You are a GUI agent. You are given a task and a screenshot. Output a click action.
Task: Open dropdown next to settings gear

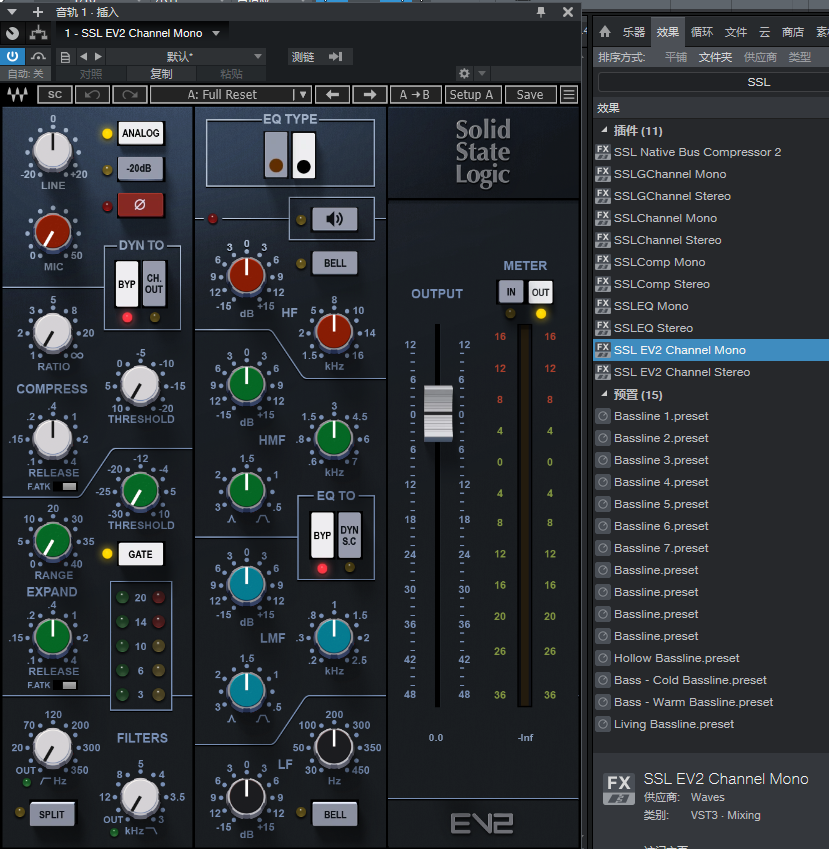tap(482, 73)
